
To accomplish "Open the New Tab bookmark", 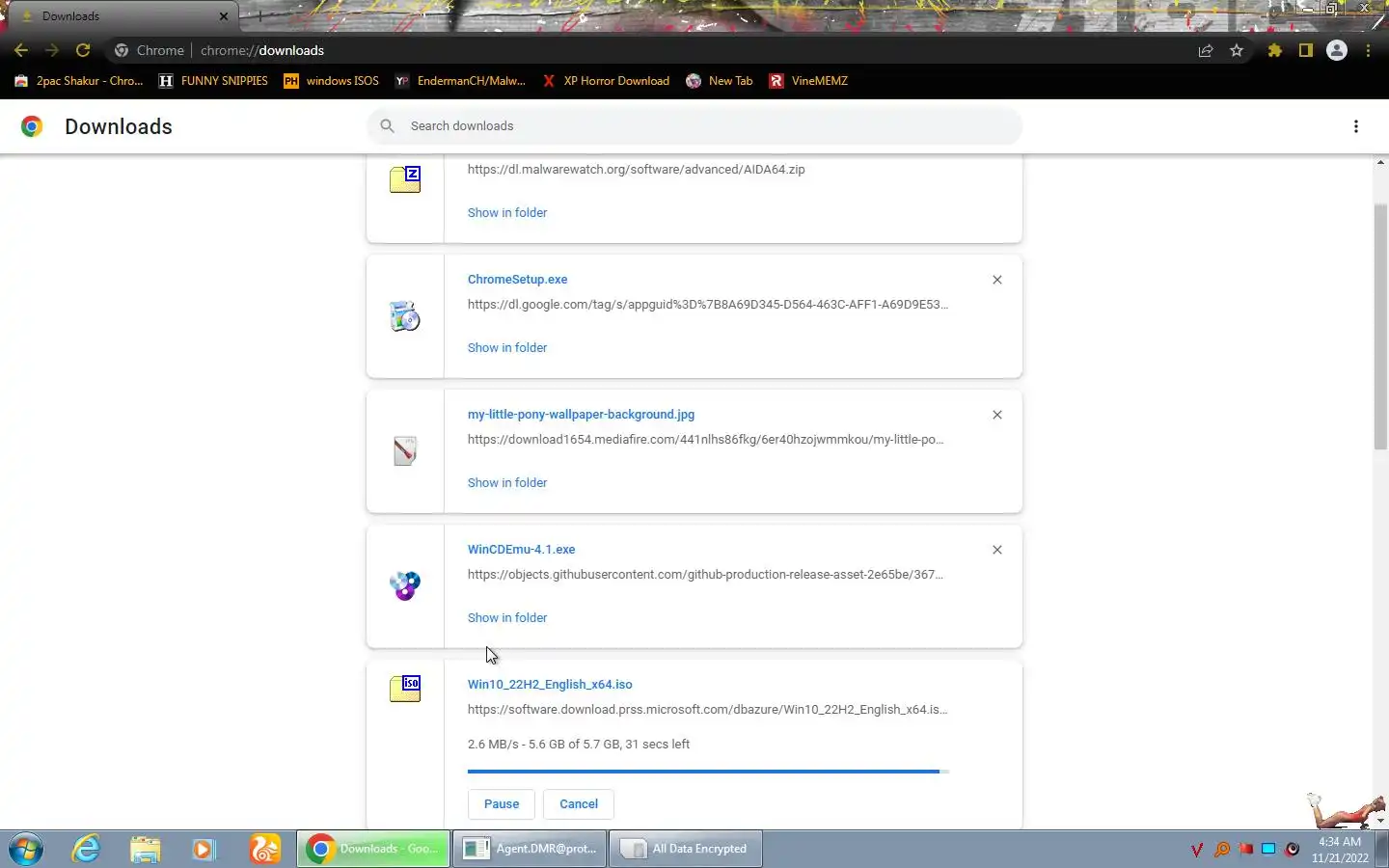I will pyautogui.click(x=720, y=81).
